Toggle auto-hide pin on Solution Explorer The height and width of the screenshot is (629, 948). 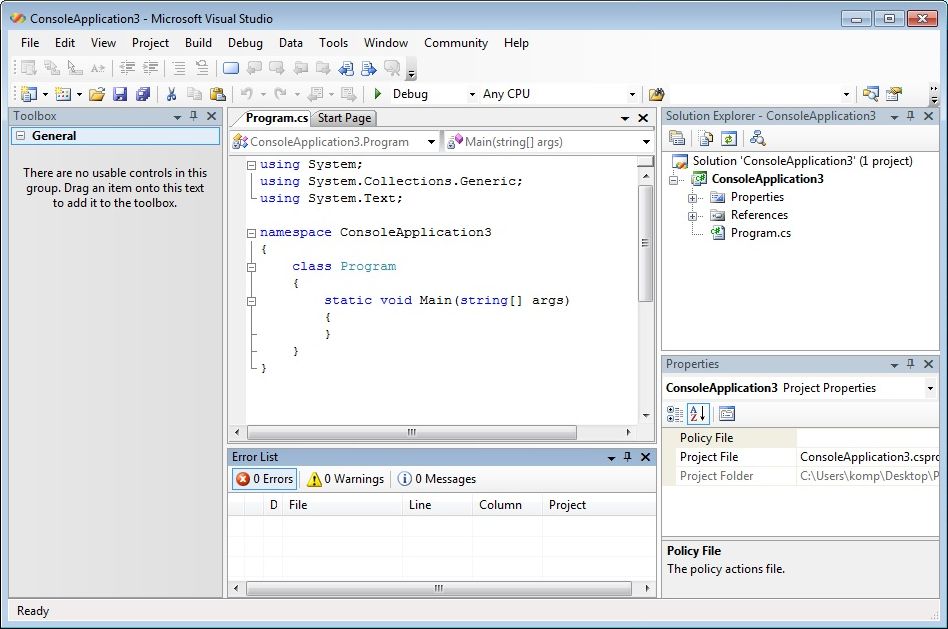(911, 116)
